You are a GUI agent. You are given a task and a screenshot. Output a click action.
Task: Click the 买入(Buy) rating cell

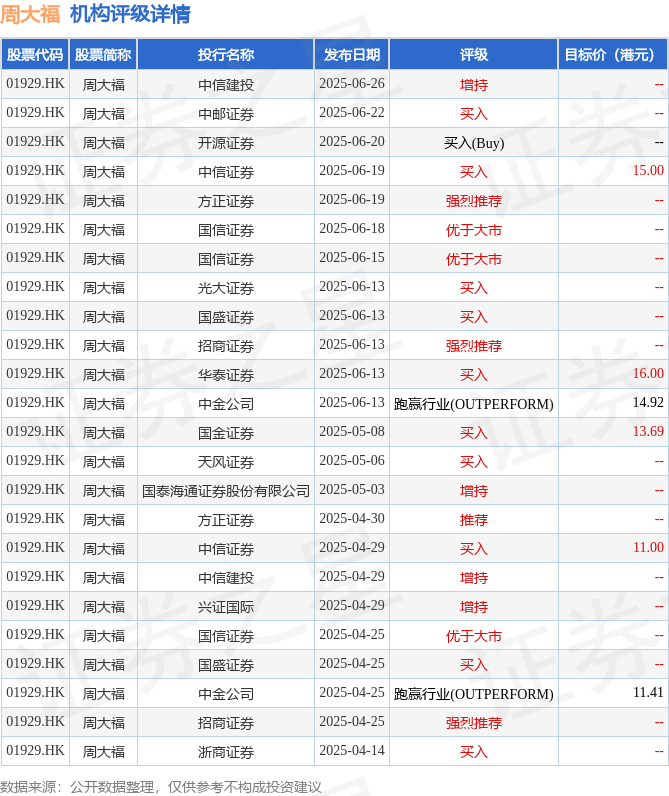pyautogui.click(x=474, y=142)
